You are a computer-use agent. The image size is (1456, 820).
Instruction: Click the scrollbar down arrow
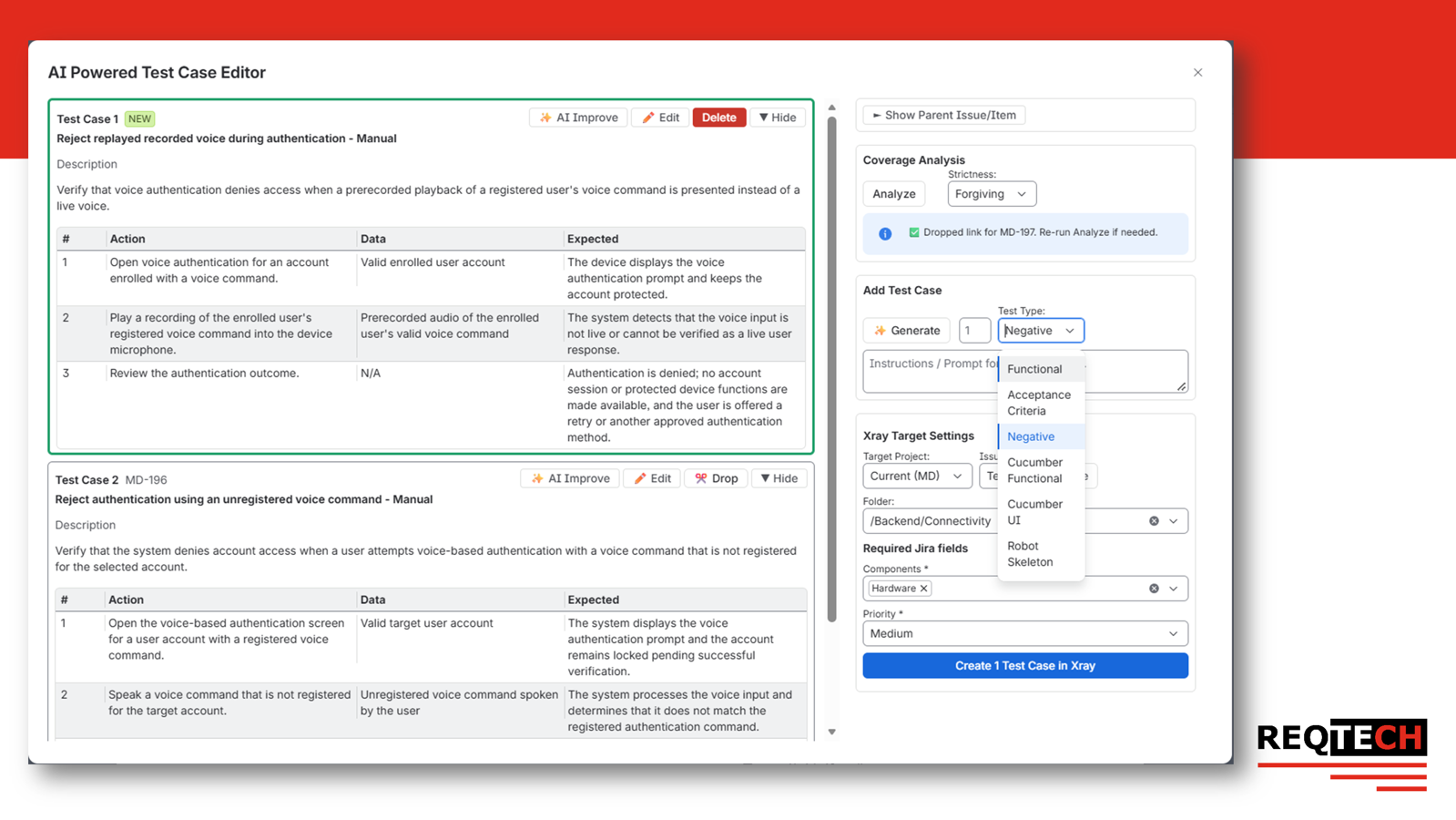pyautogui.click(x=831, y=732)
